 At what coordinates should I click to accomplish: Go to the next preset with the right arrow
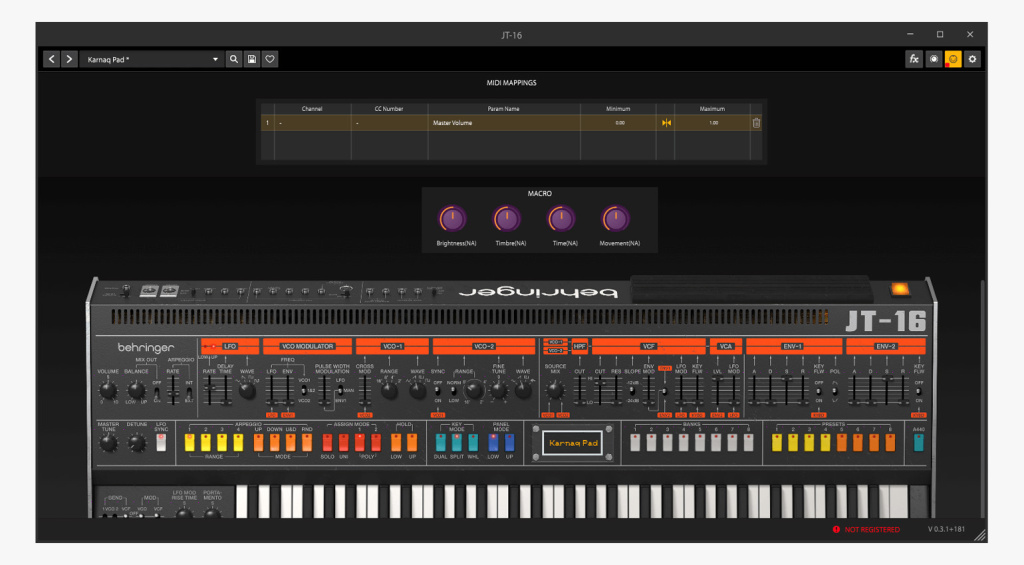(x=69, y=59)
